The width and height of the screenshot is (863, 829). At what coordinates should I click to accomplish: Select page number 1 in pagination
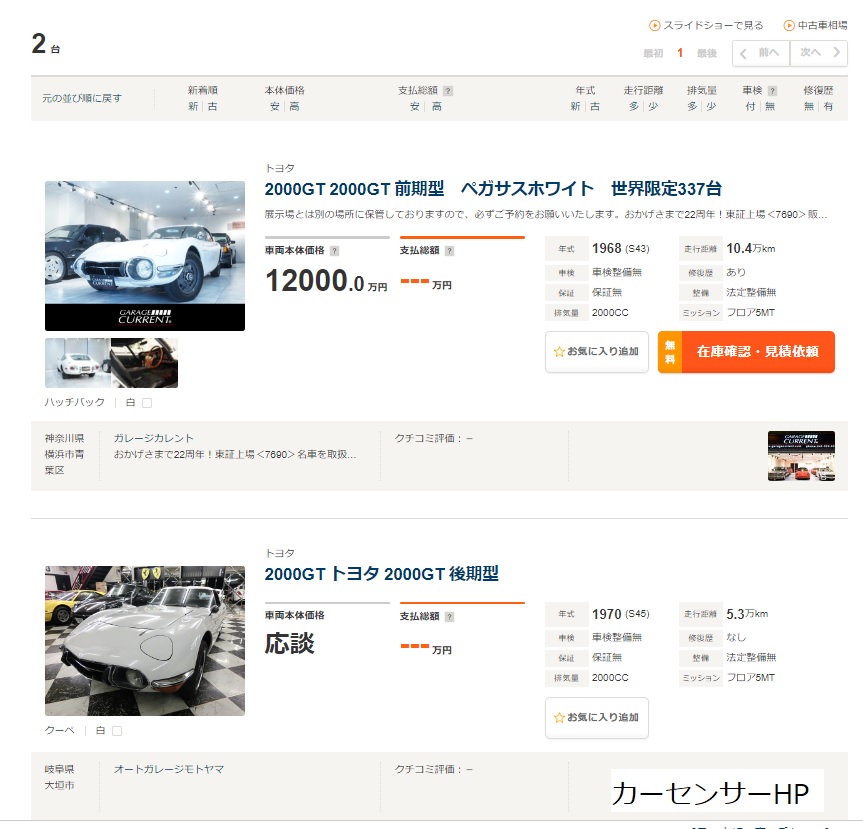[680, 53]
